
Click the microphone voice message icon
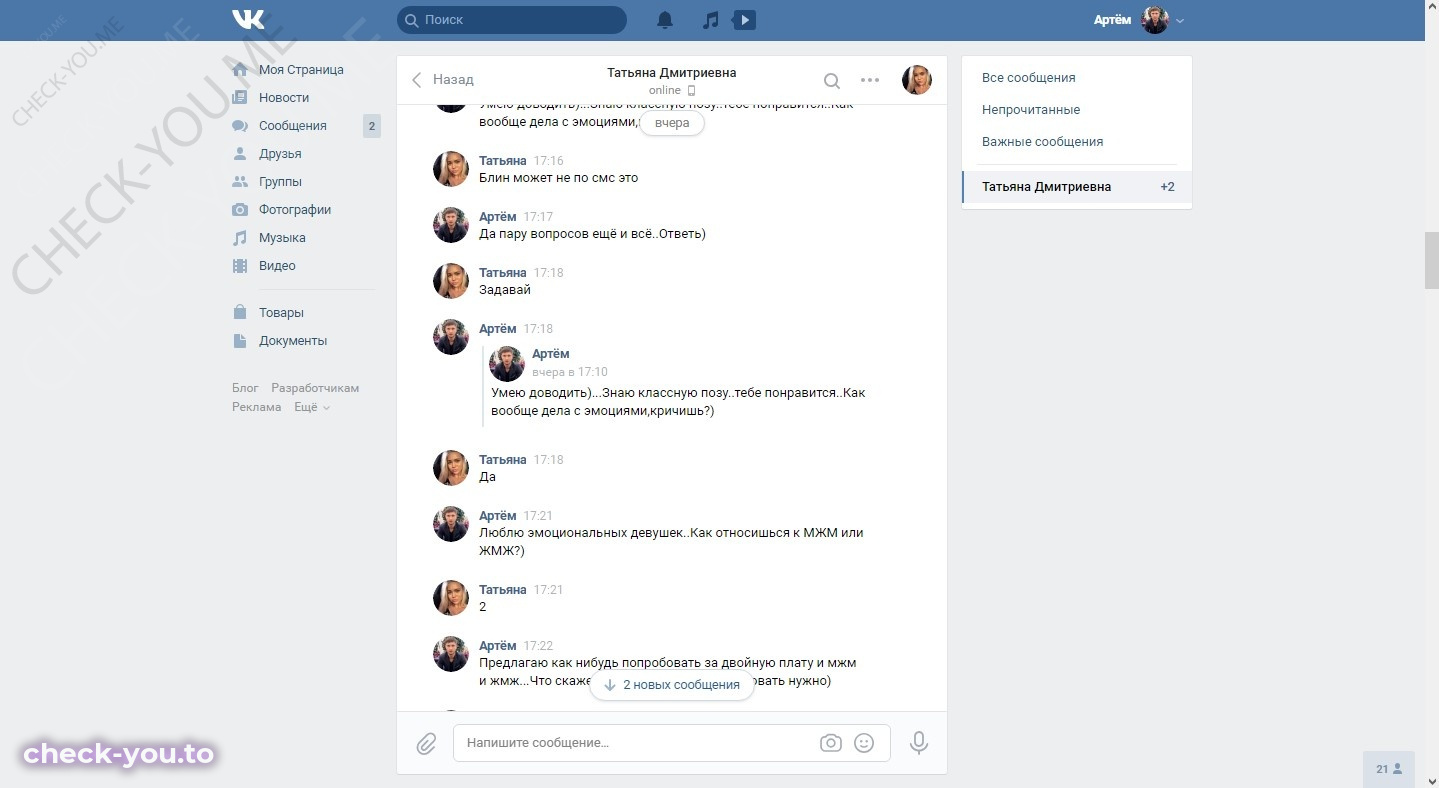918,743
